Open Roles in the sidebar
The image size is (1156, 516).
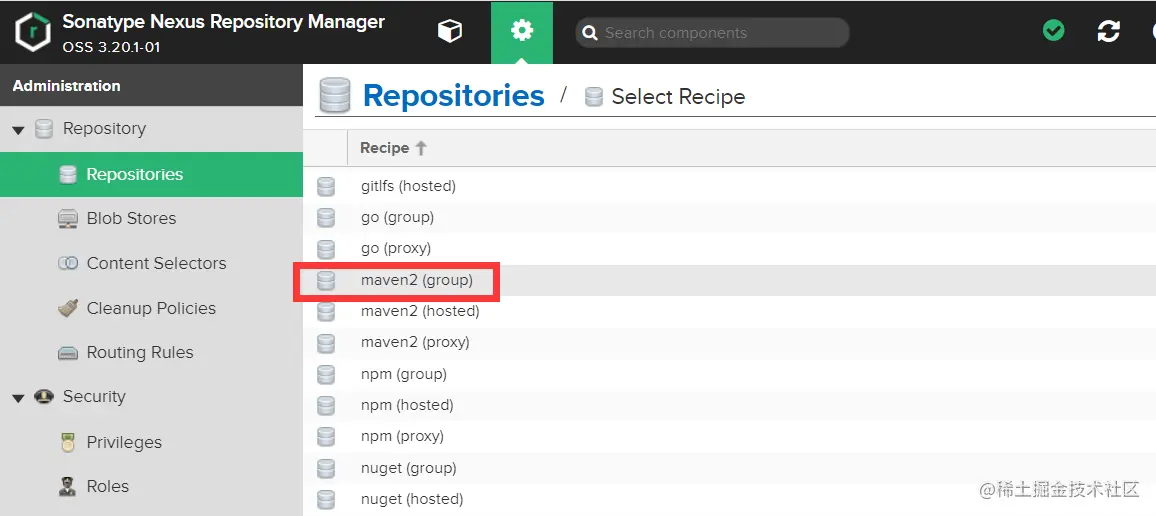point(108,487)
